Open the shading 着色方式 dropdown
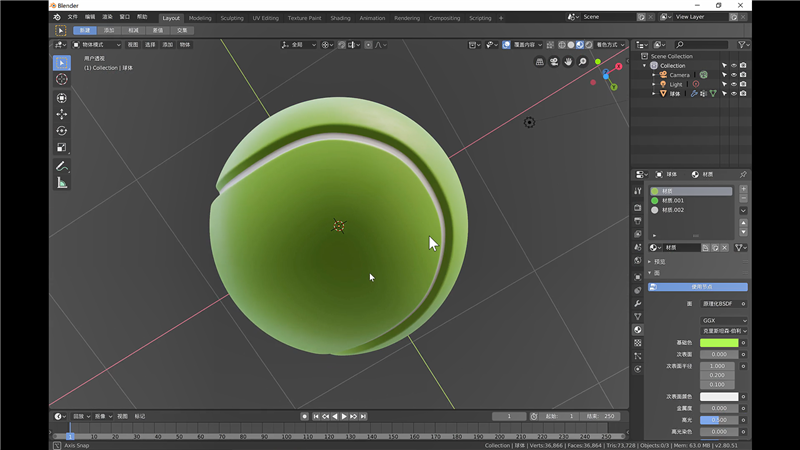 pyautogui.click(x=610, y=45)
